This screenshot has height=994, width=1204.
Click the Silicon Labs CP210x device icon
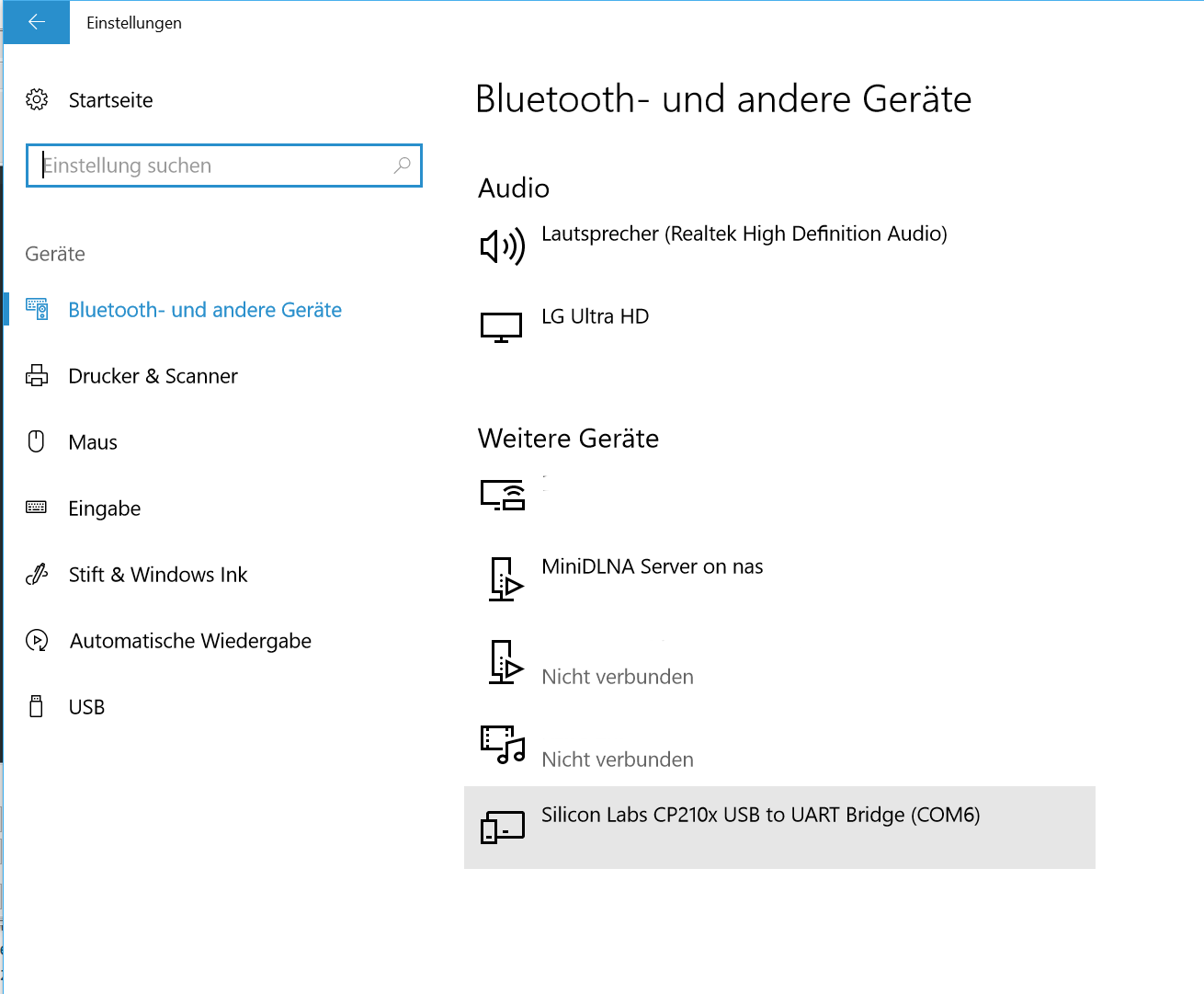point(503,826)
